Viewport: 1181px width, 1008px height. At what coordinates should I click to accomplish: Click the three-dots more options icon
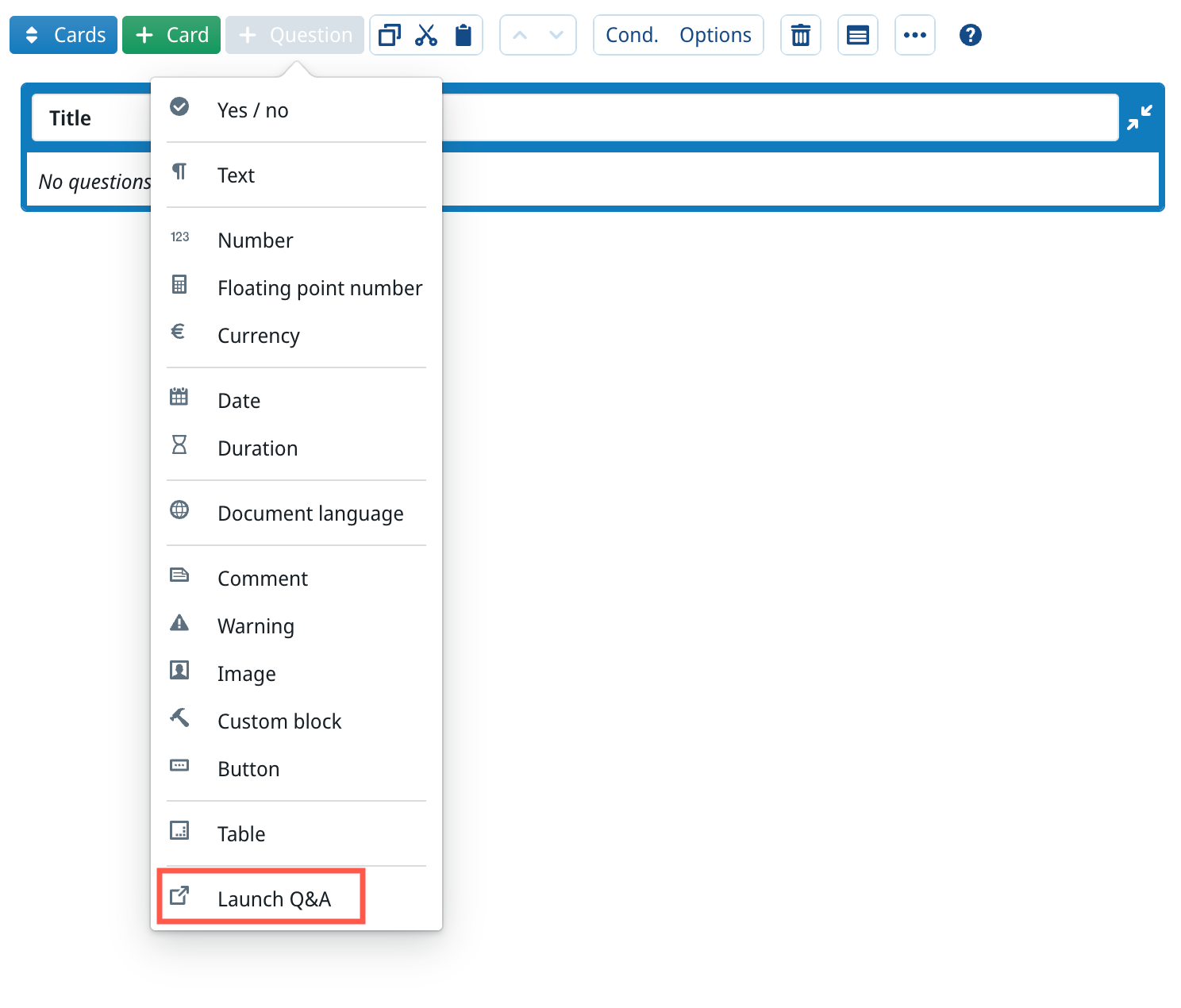point(914,35)
